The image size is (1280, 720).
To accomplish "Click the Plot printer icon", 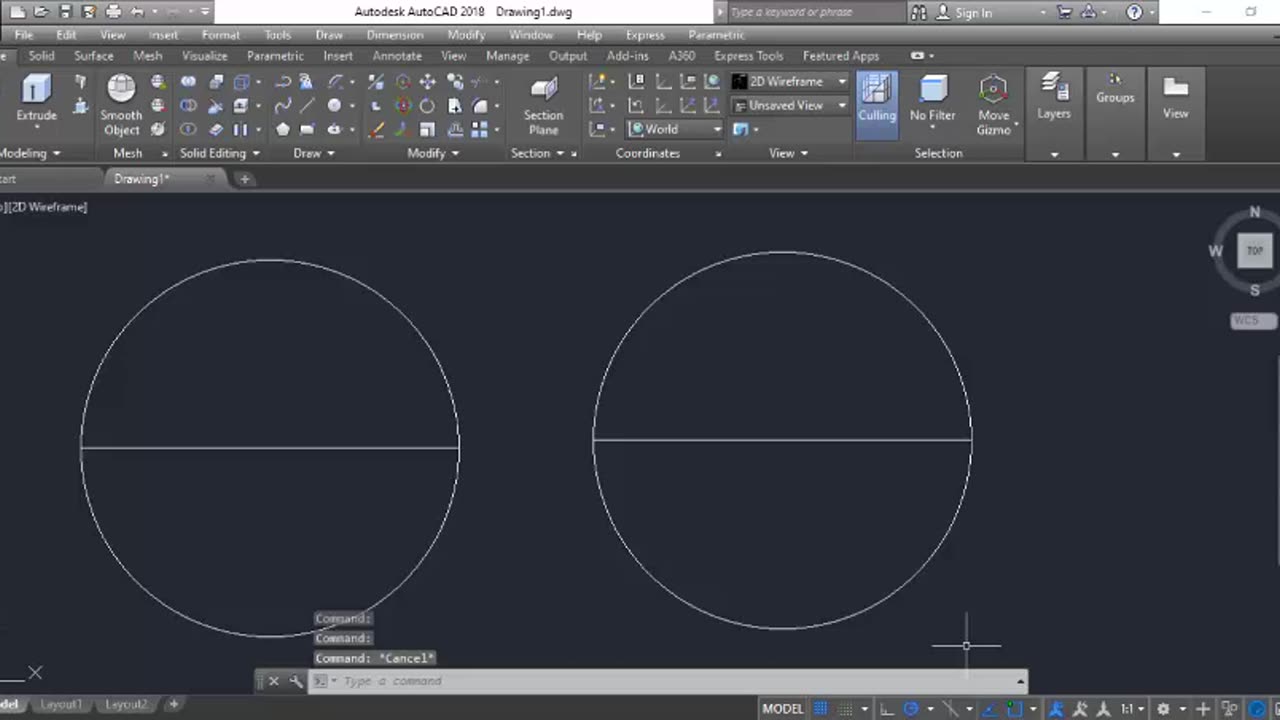I will pyautogui.click(x=112, y=12).
